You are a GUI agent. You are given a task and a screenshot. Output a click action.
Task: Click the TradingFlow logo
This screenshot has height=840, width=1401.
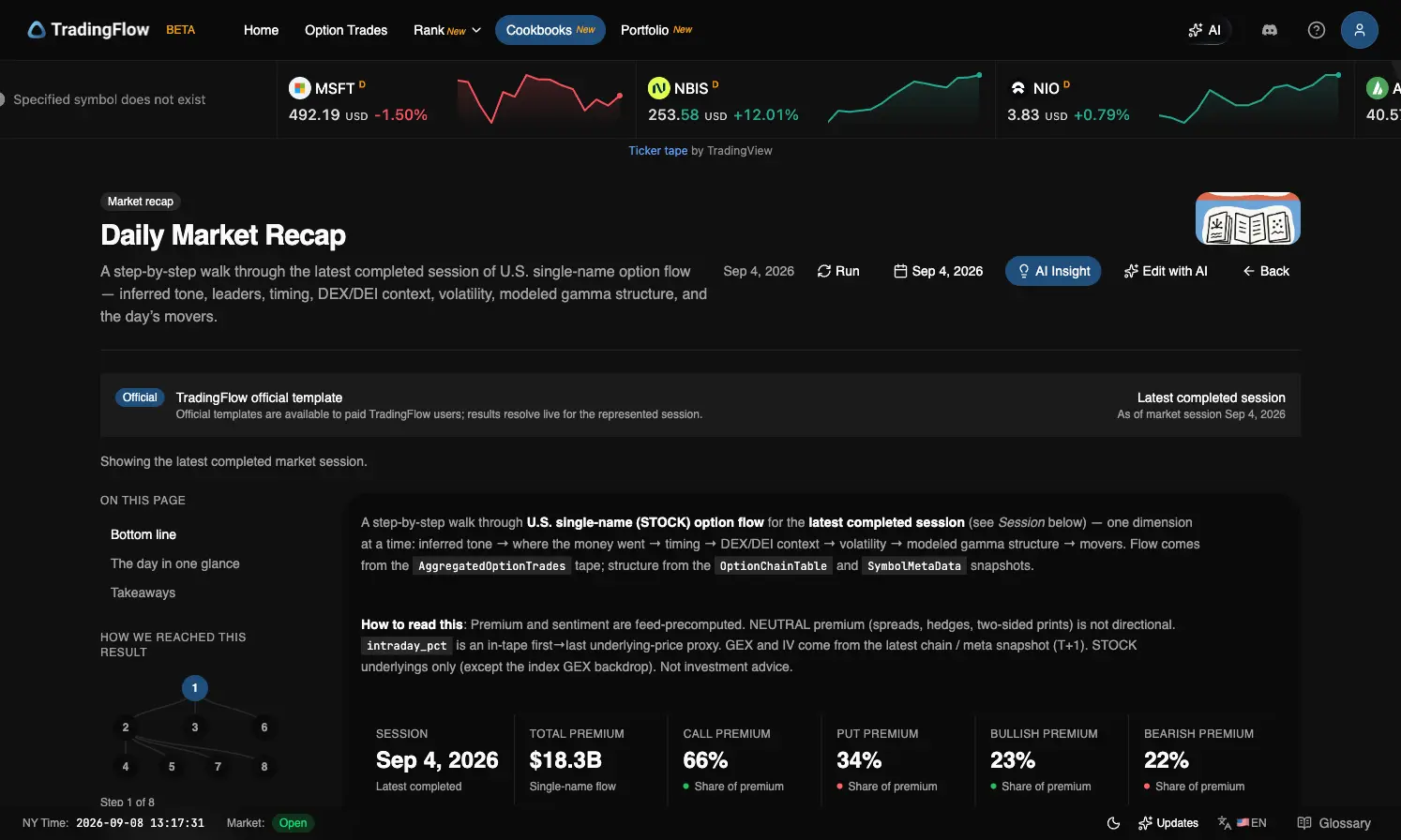88,30
